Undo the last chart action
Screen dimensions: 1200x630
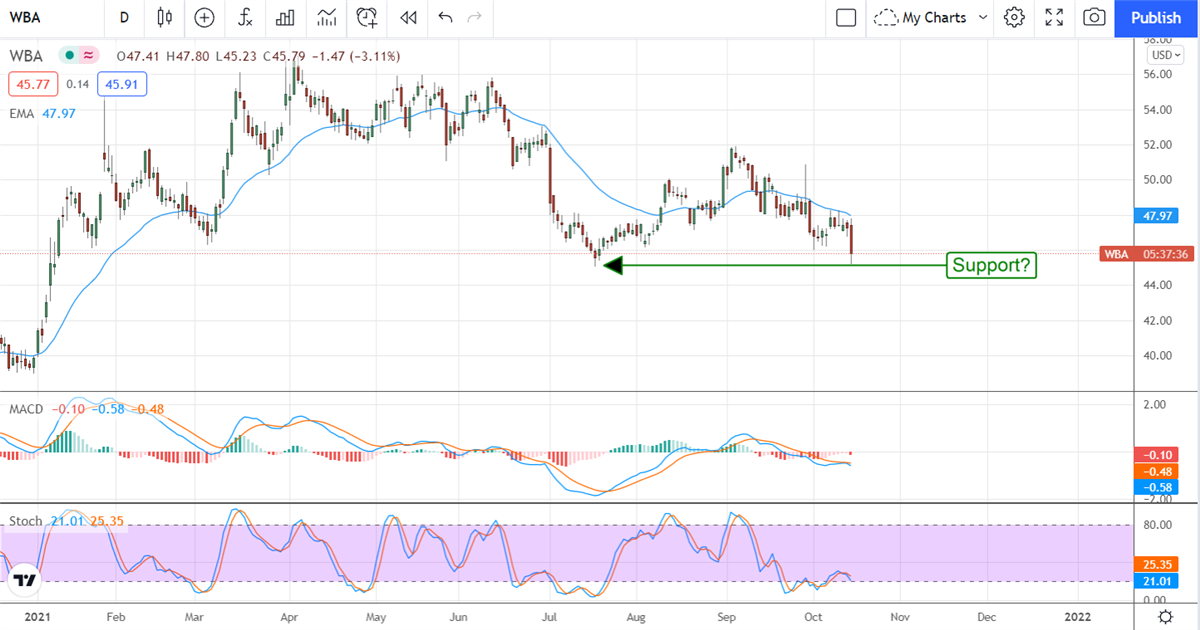coord(445,17)
